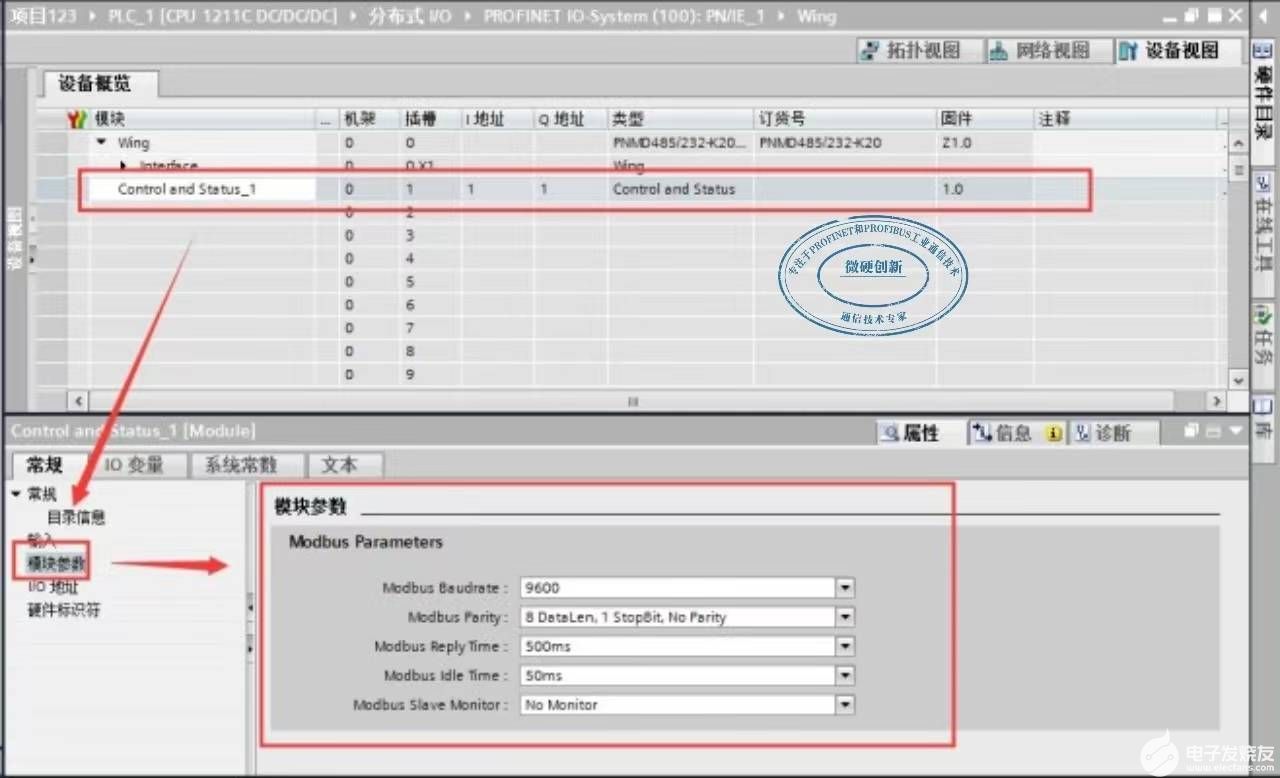
Task: Select 目录信息 in the properties tree
Action: coord(76,518)
